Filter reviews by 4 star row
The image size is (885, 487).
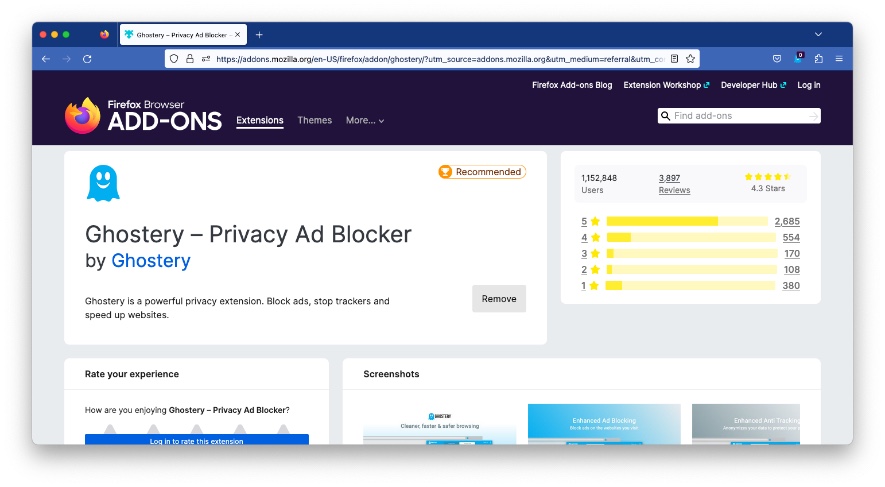click(690, 238)
